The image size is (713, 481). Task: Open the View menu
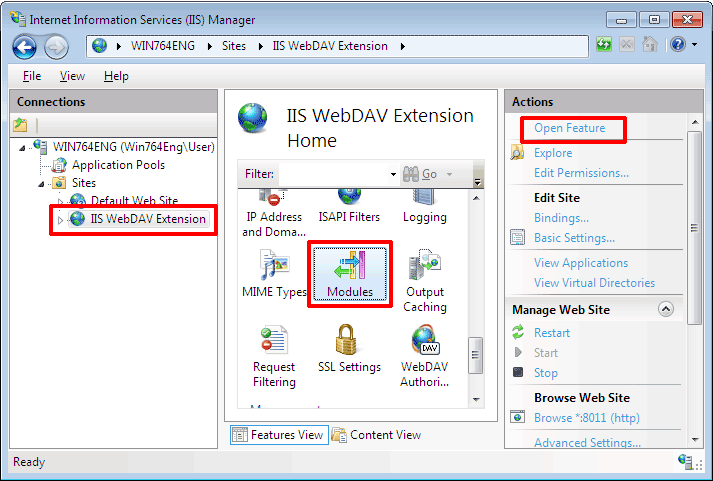72,76
